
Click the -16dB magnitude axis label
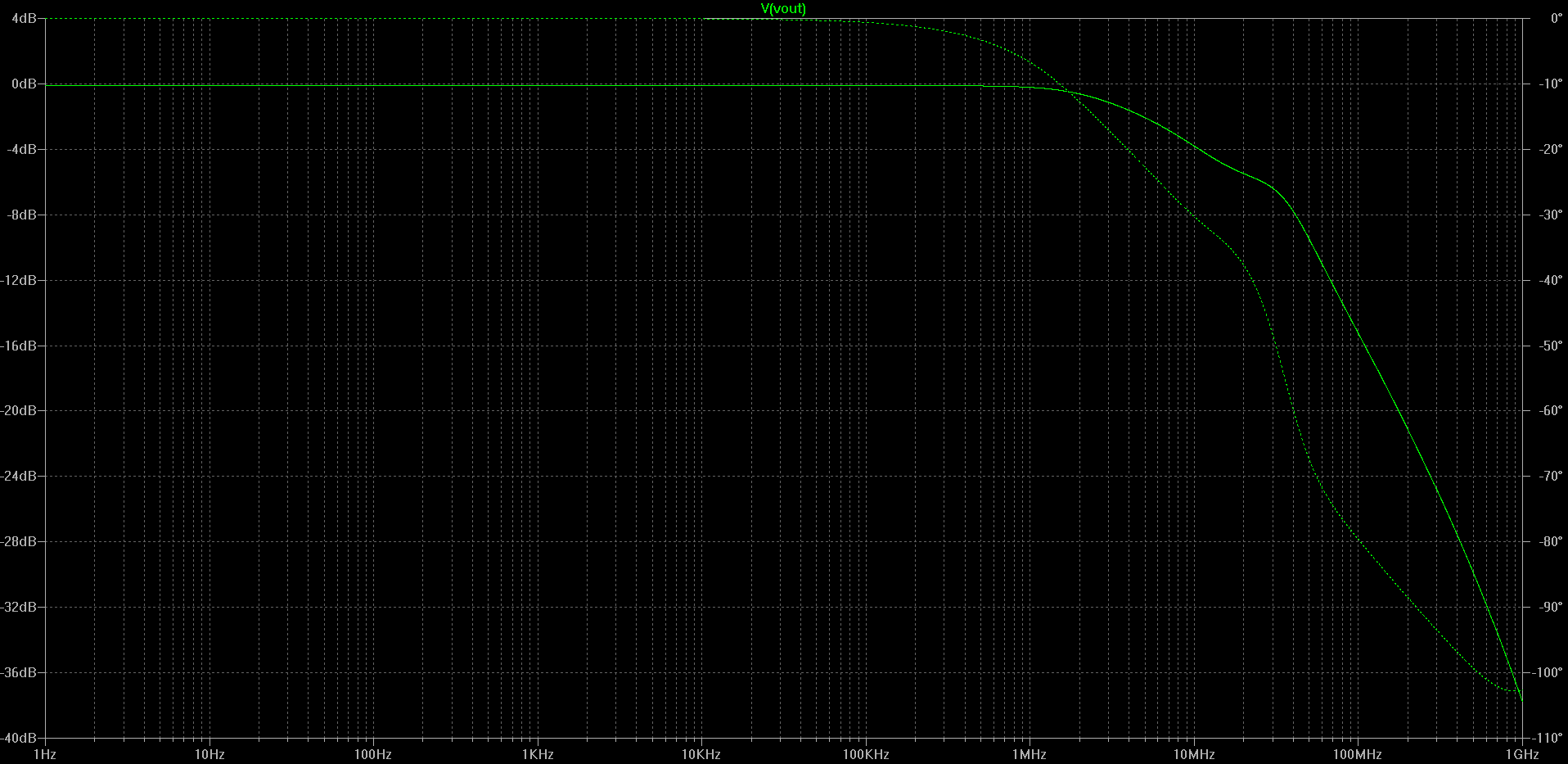19,346
